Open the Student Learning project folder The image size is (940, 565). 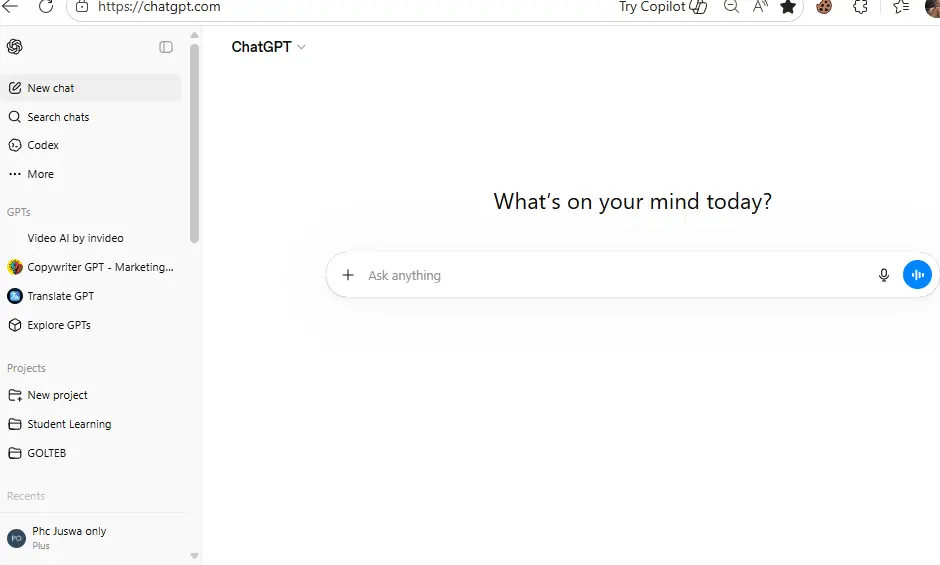click(91, 424)
